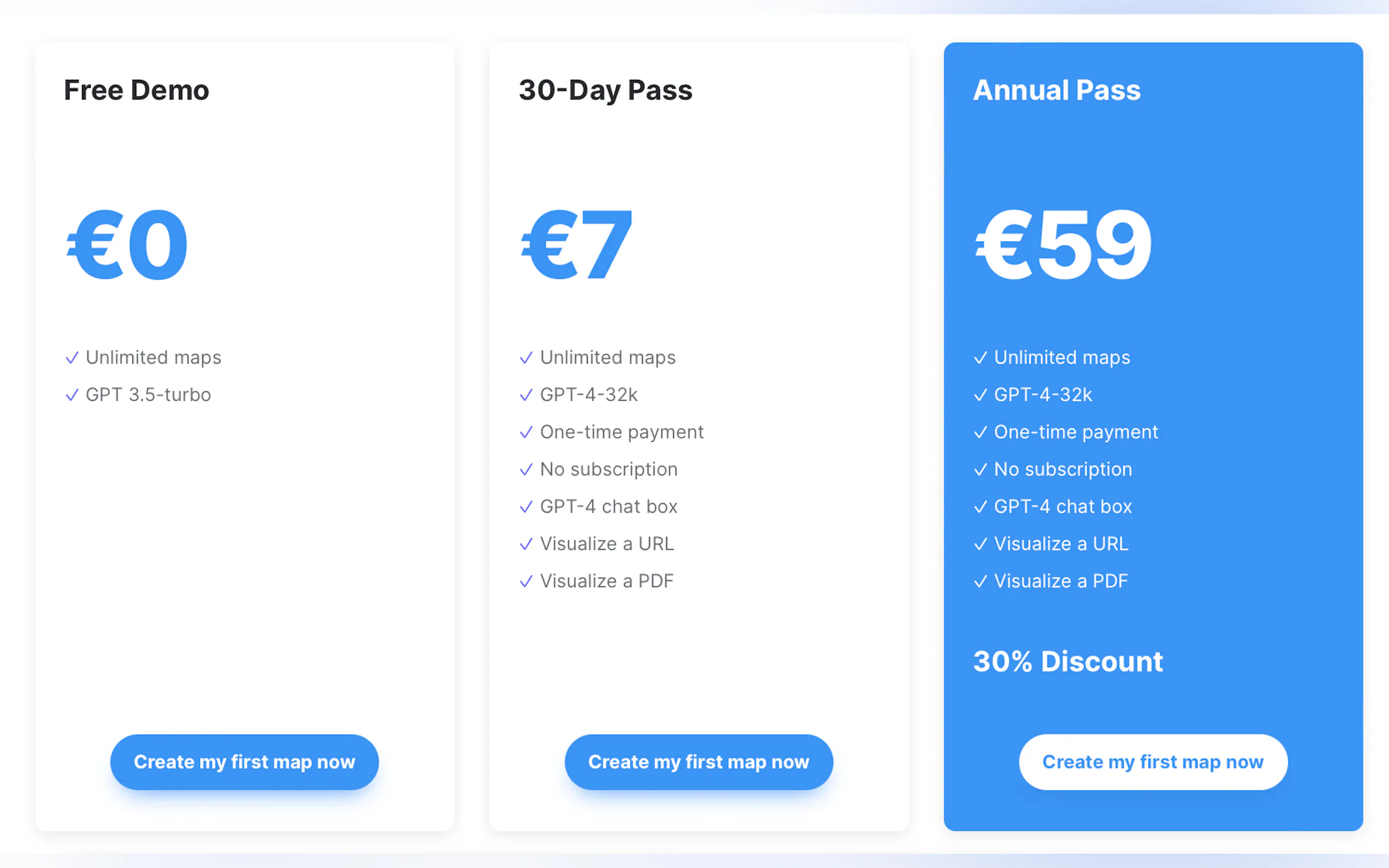This screenshot has height=868, width=1389.
Task: Click the Annual Pass No subscription checkmark
Action: pyautogui.click(x=980, y=470)
